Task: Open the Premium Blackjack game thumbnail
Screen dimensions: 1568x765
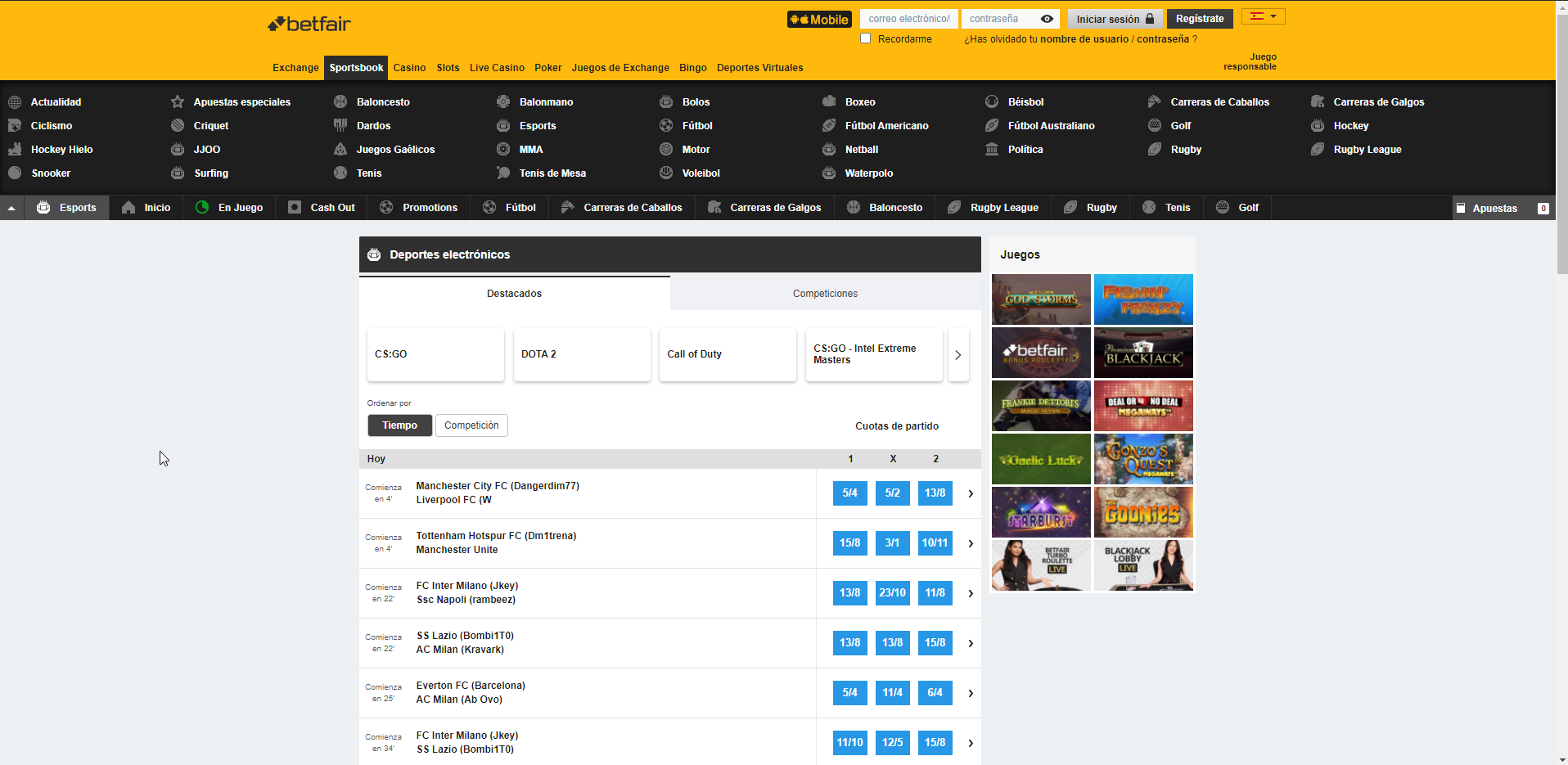Action: click(1143, 353)
